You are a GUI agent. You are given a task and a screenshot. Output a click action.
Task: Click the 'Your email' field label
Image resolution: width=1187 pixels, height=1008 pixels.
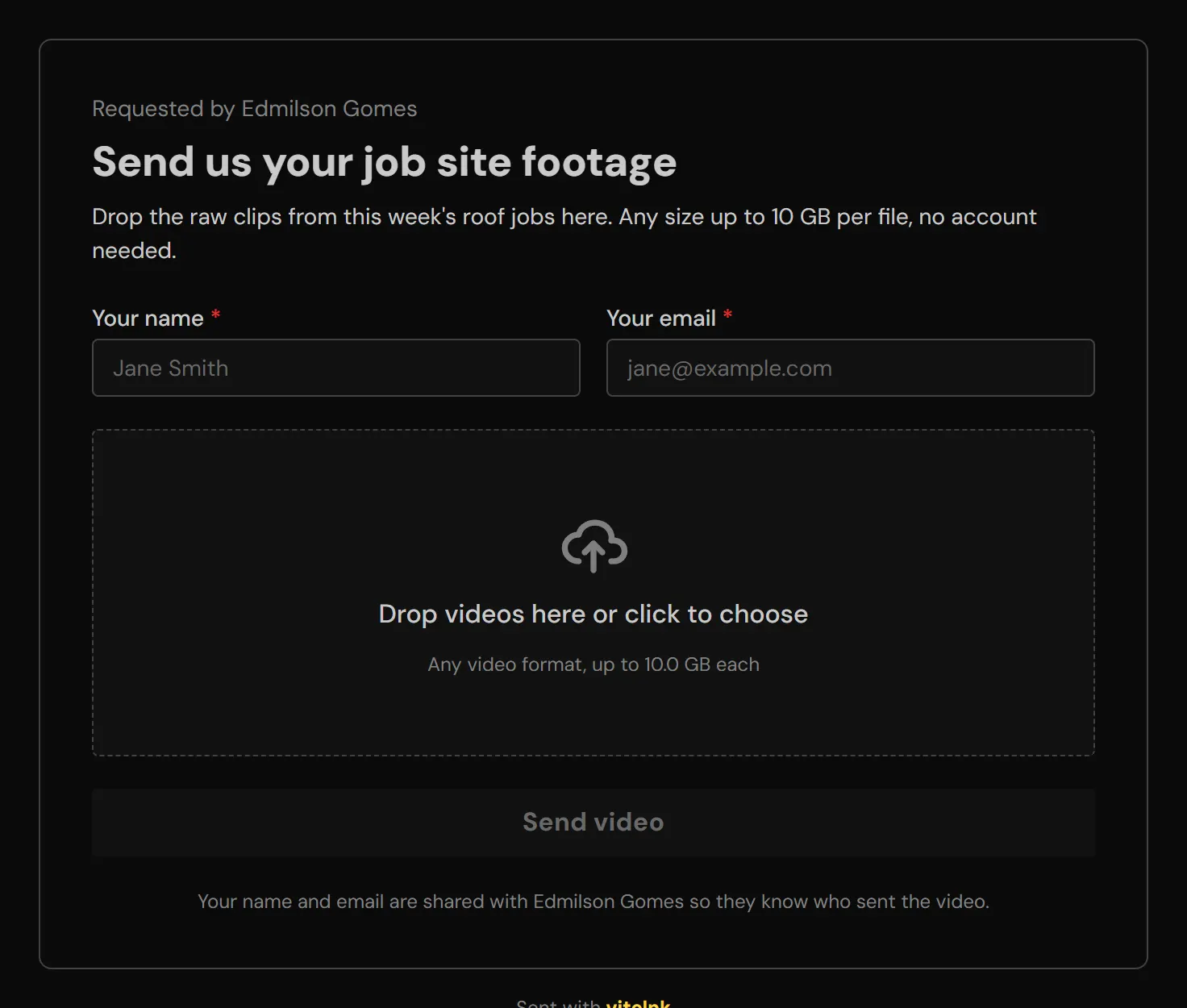click(x=661, y=318)
